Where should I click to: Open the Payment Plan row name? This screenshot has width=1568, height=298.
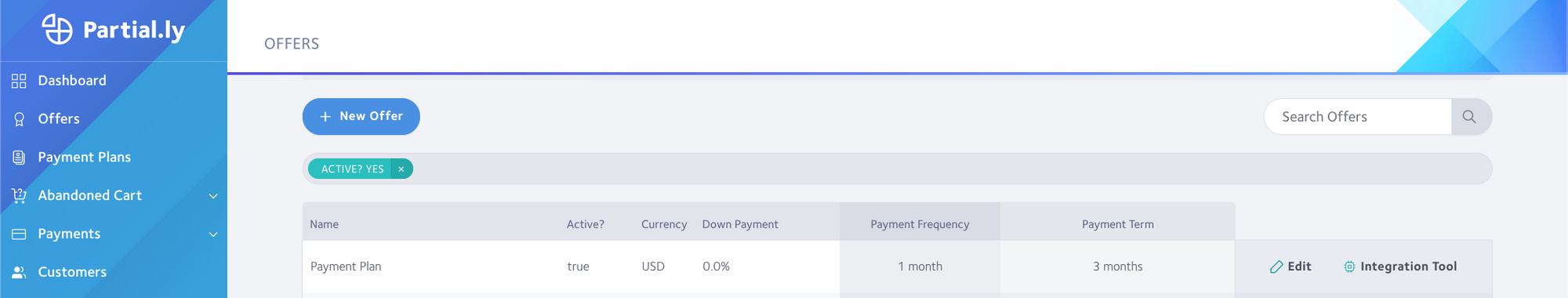pyautogui.click(x=346, y=267)
